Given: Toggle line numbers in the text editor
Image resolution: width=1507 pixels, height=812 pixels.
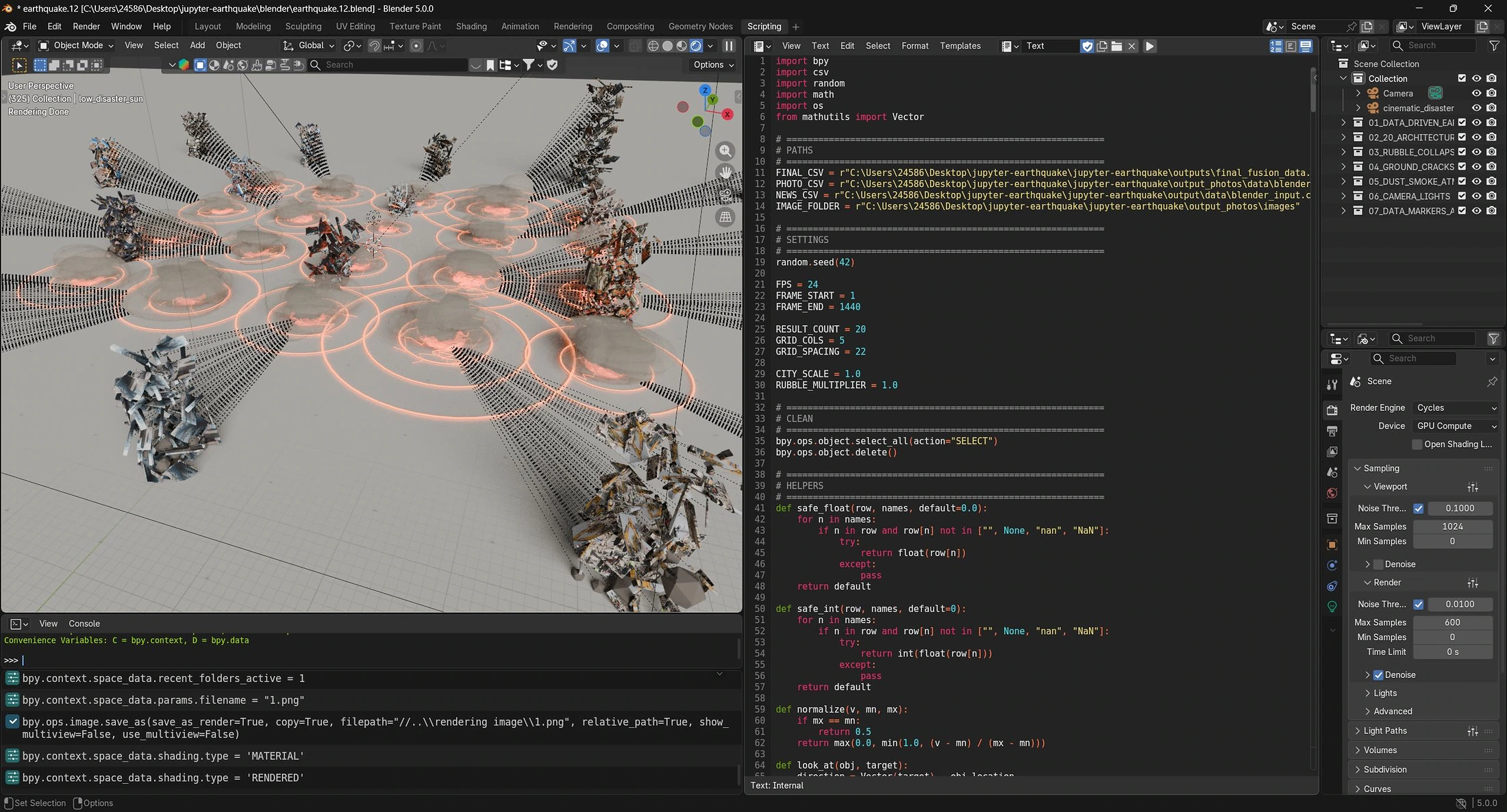Looking at the screenshot, I should (1276, 46).
